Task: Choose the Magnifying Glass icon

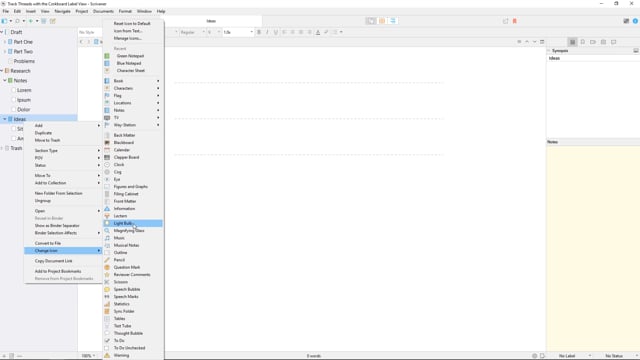Action: (133, 231)
